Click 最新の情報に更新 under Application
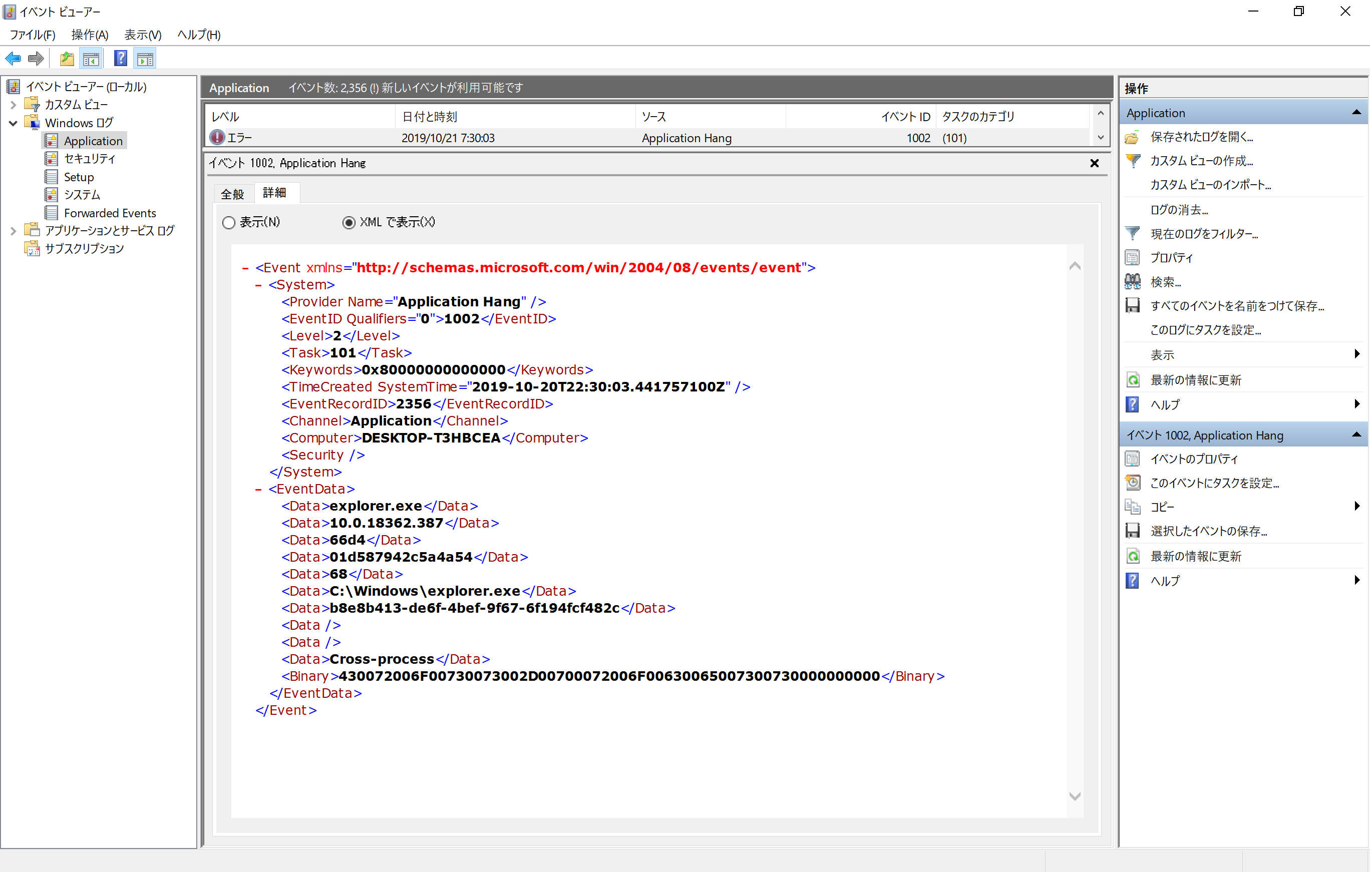Viewport: 1372px width, 872px height. pos(1195,380)
